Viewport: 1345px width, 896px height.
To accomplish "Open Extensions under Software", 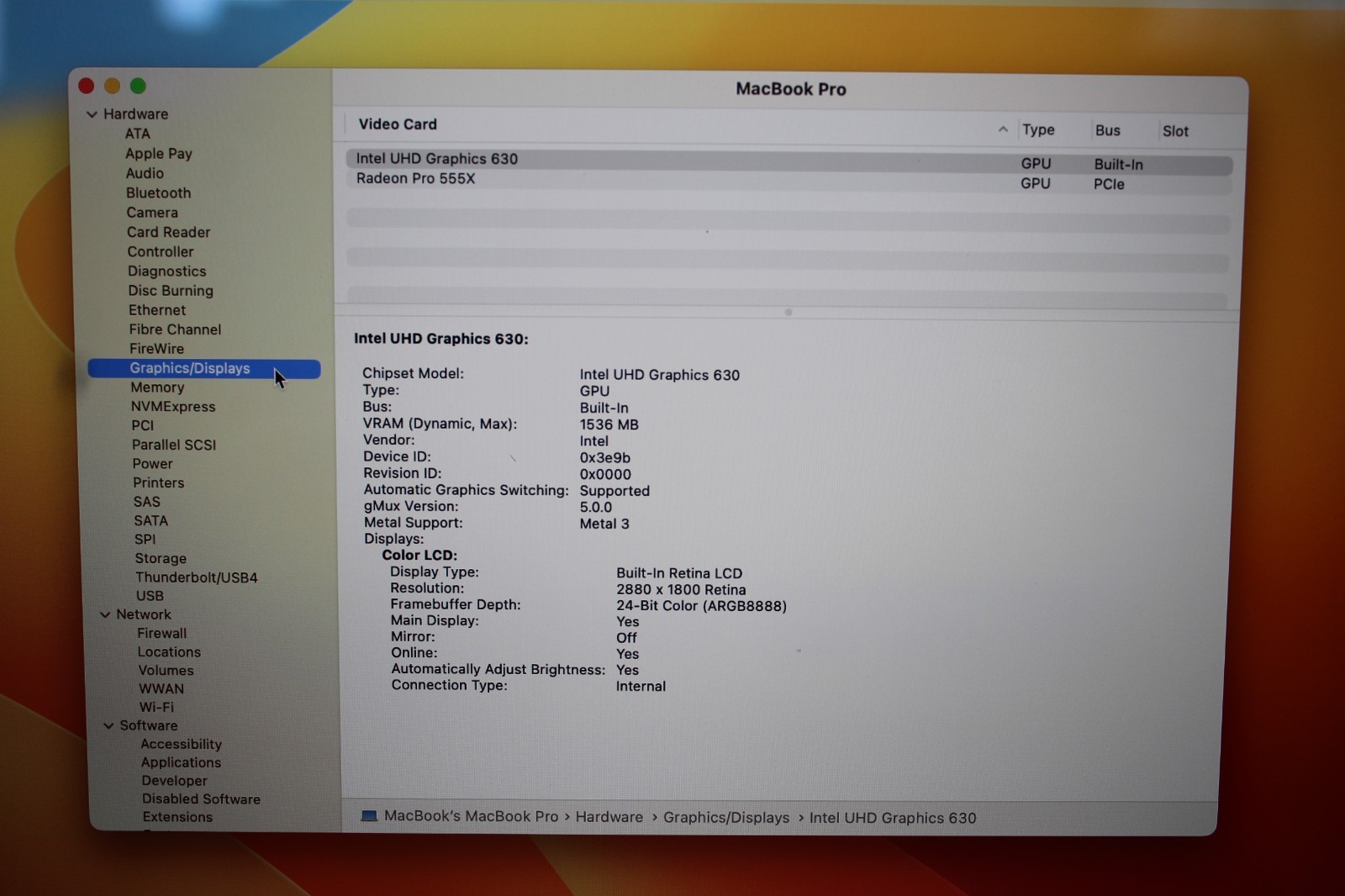I will point(177,817).
